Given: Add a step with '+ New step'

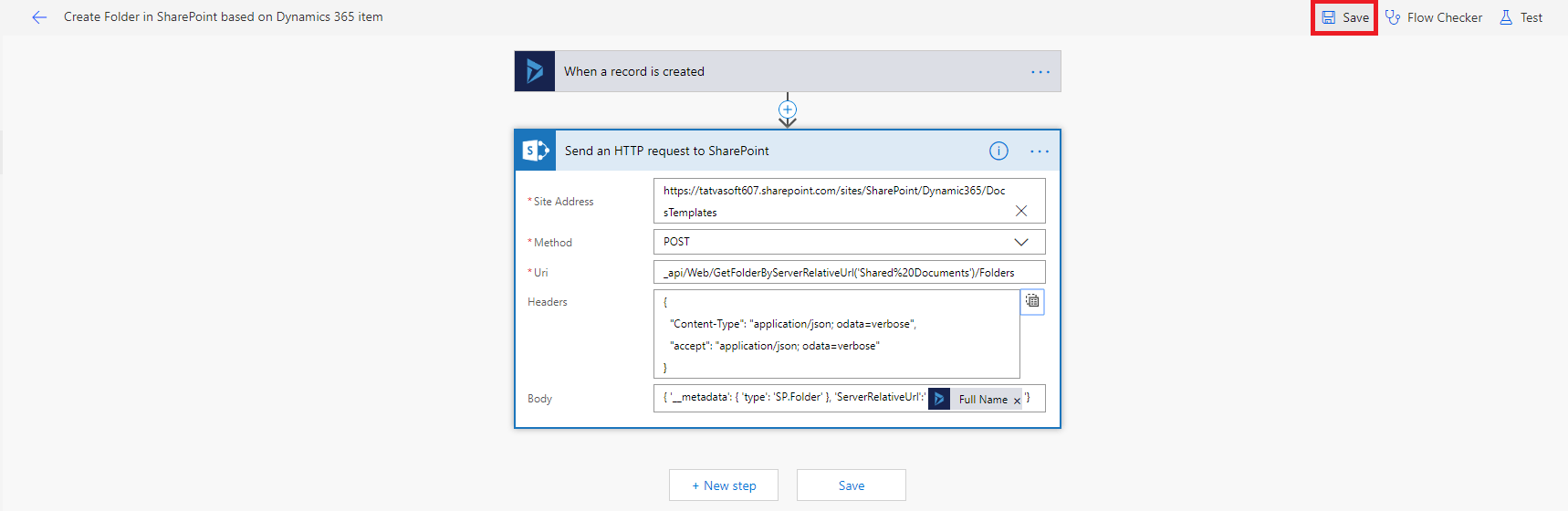Looking at the screenshot, I should point(724,485).
